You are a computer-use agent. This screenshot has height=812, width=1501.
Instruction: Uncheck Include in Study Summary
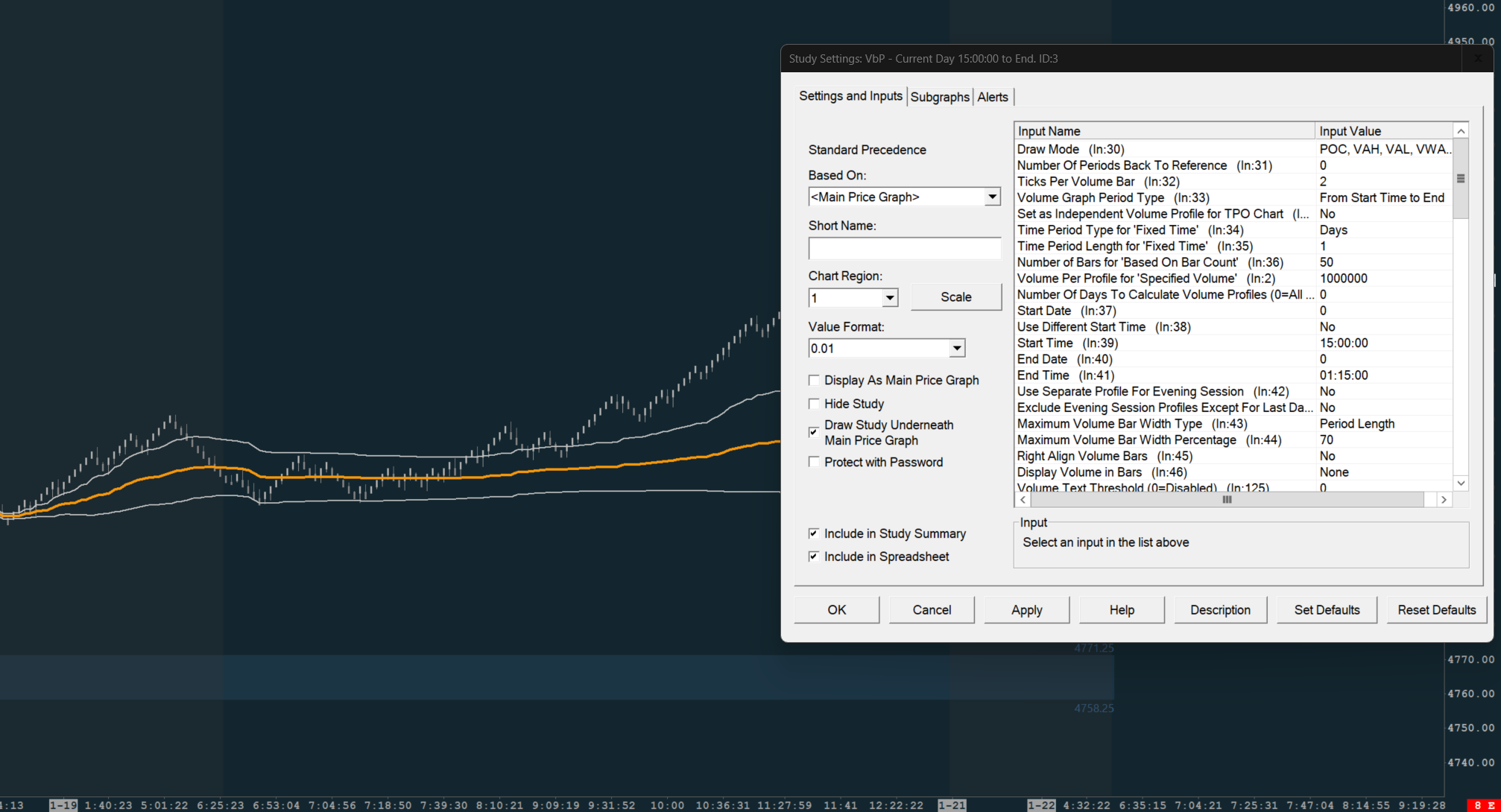click(814, 533)
